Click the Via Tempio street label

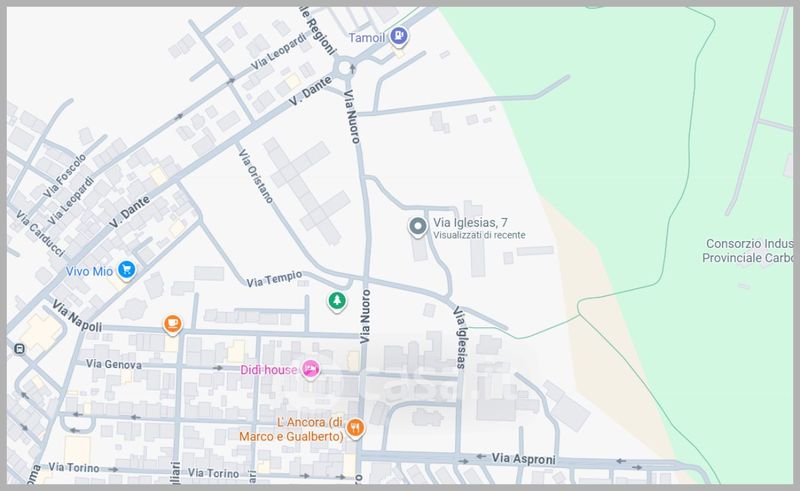coord(272,282)
